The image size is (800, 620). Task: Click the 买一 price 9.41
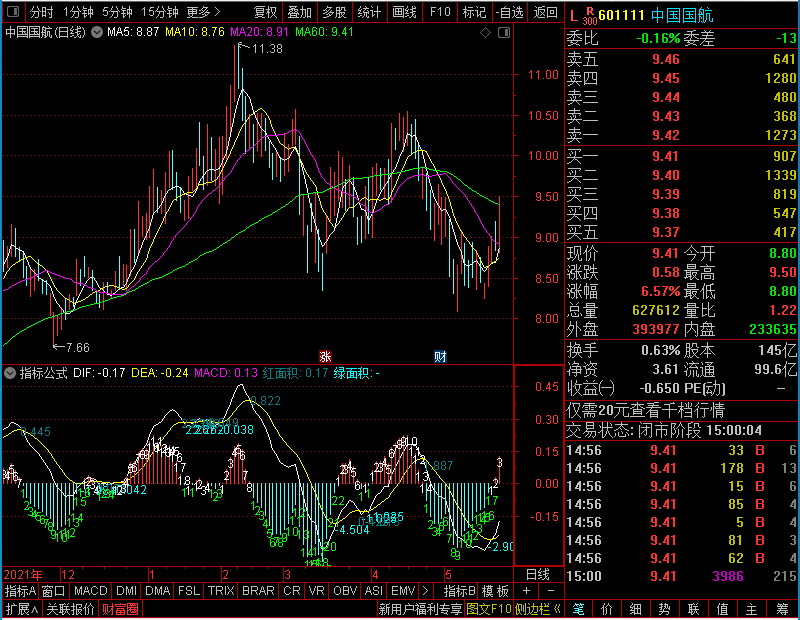[x=666, y=156]
